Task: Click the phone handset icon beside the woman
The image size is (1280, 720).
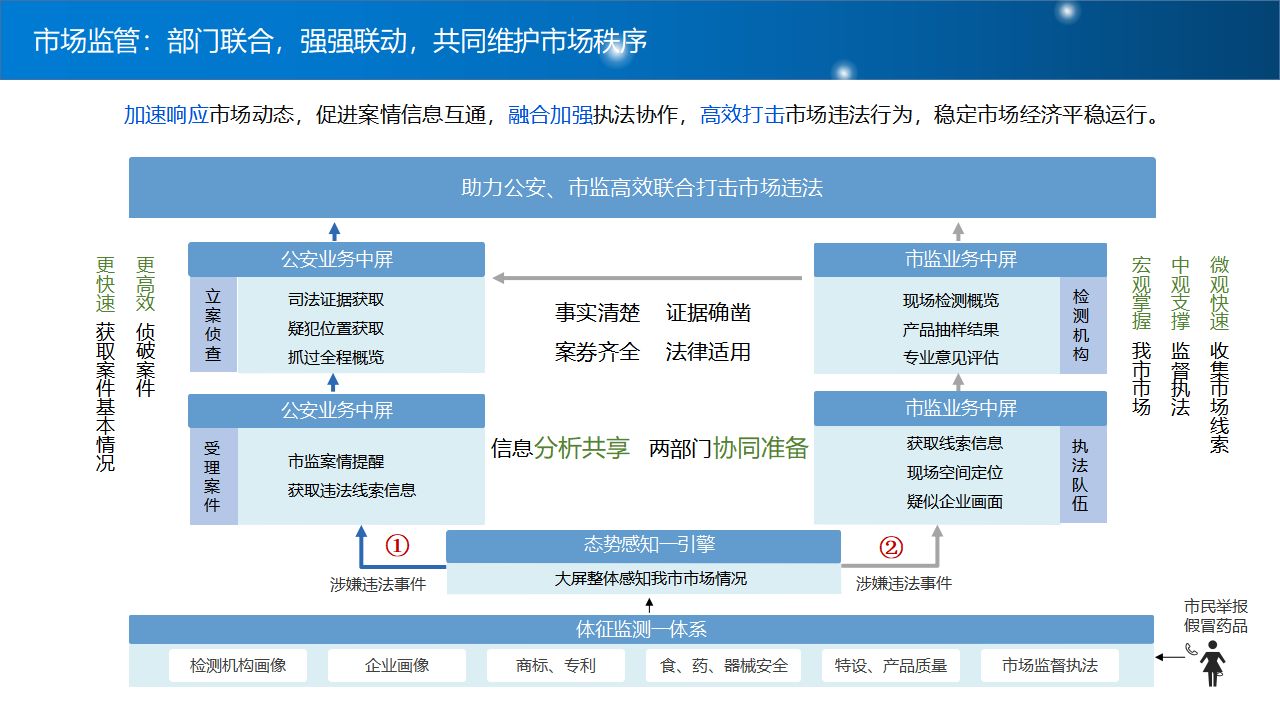Action: point(1191,648)
